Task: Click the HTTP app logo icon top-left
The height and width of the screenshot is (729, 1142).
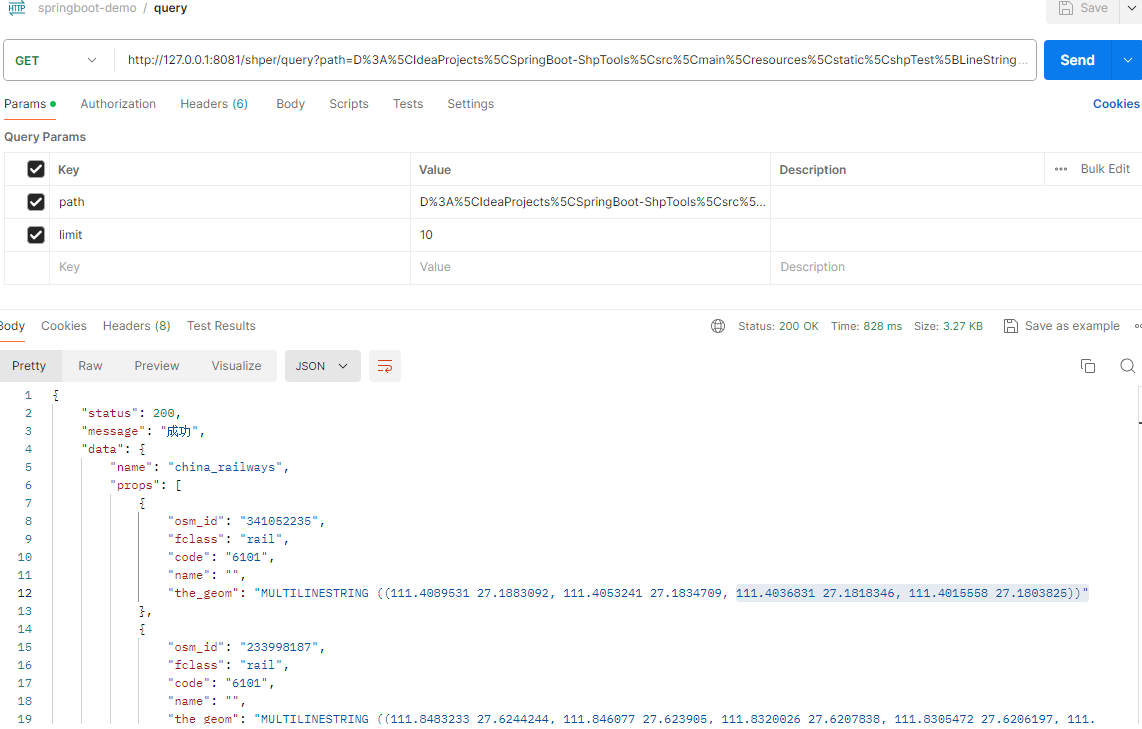Action: [14, 8]
